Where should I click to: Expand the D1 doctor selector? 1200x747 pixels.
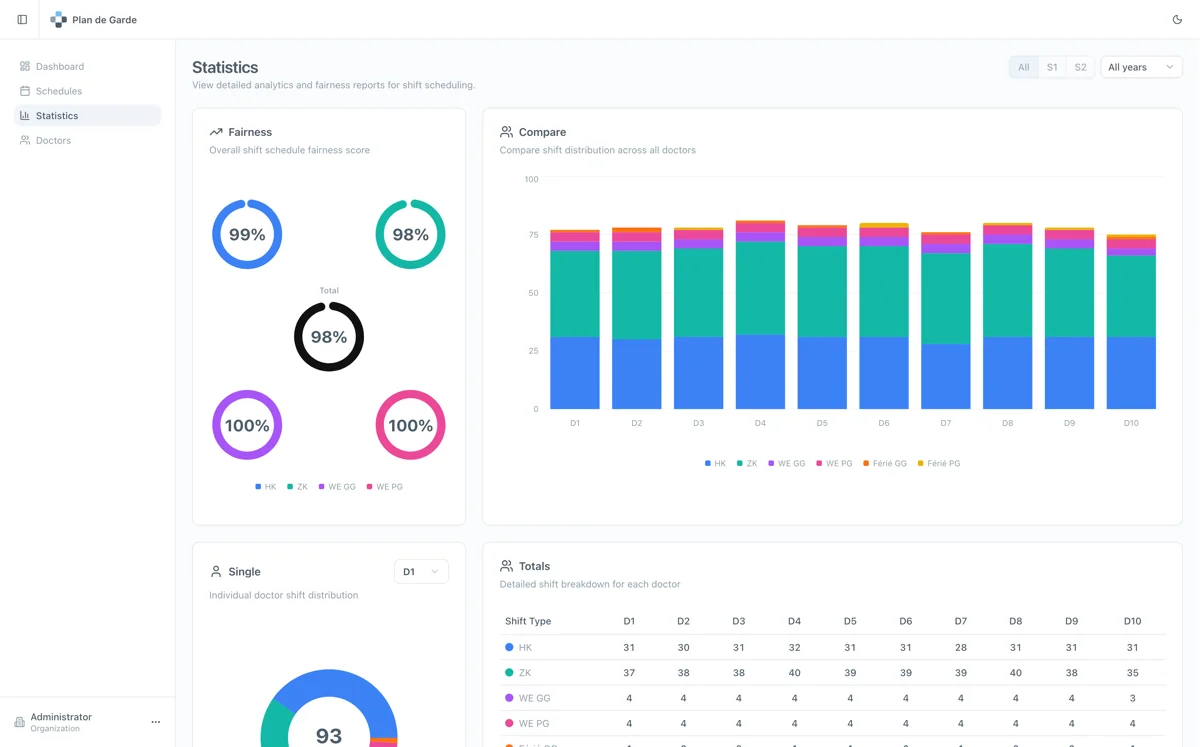pyautogui.click(x=421, y=571)
